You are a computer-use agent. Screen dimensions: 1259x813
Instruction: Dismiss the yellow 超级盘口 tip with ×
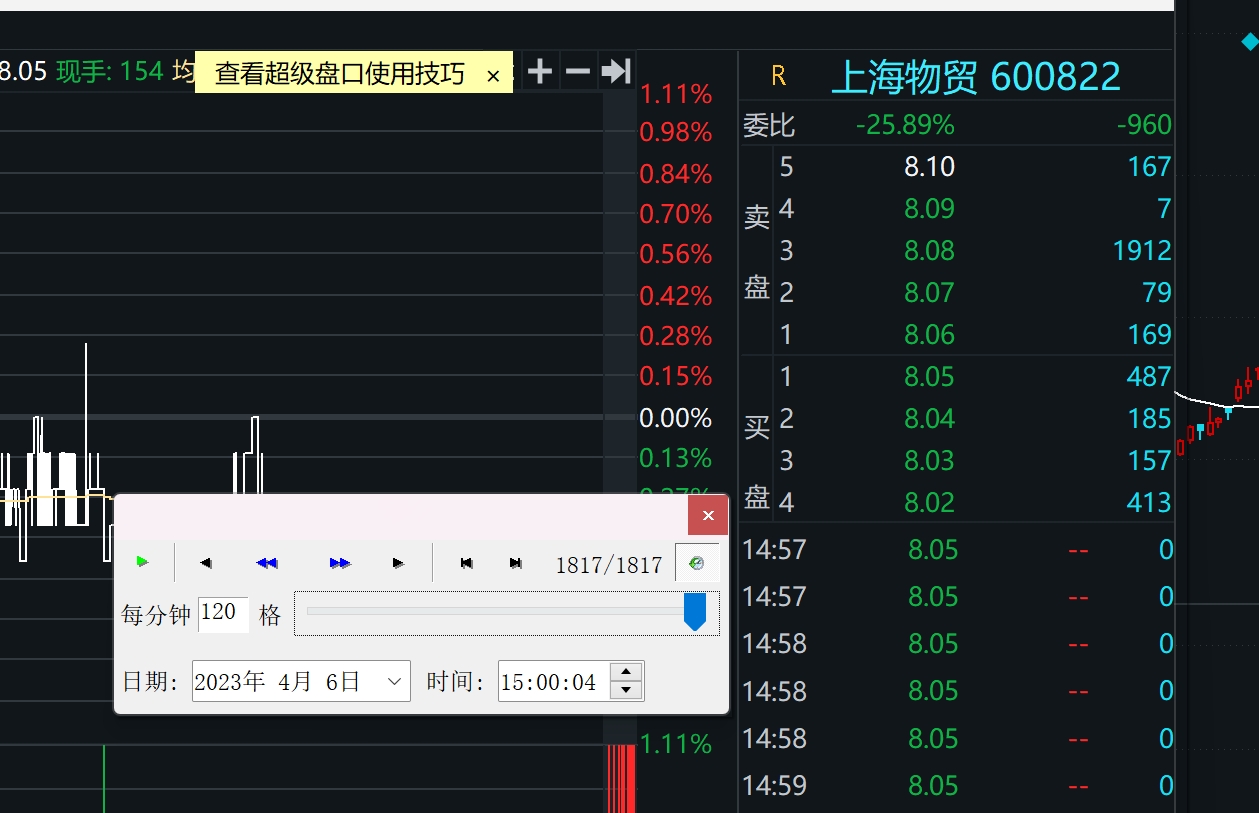pos(493,75)
